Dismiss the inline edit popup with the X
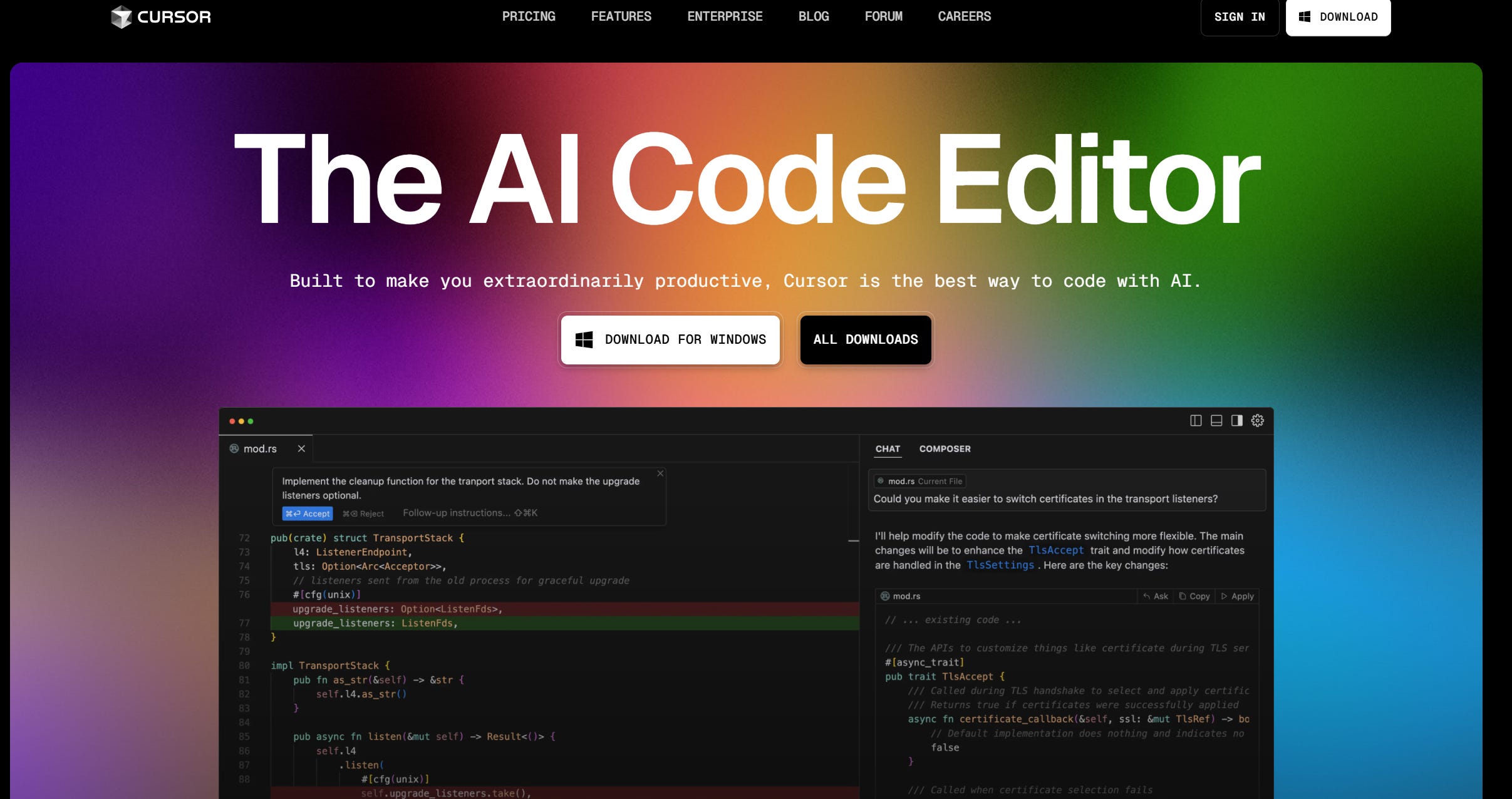The image size is (1512, 799). (x=660, y=473)
